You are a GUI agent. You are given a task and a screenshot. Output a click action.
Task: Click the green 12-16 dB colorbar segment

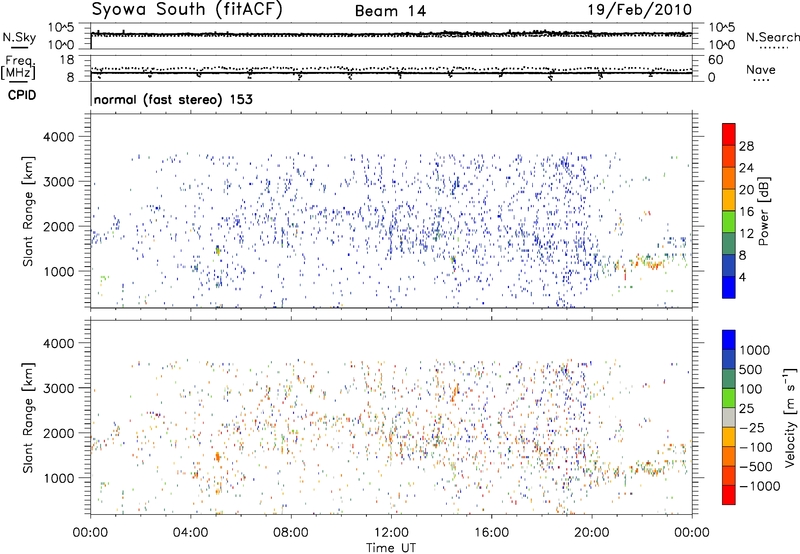tap(729, 221)
